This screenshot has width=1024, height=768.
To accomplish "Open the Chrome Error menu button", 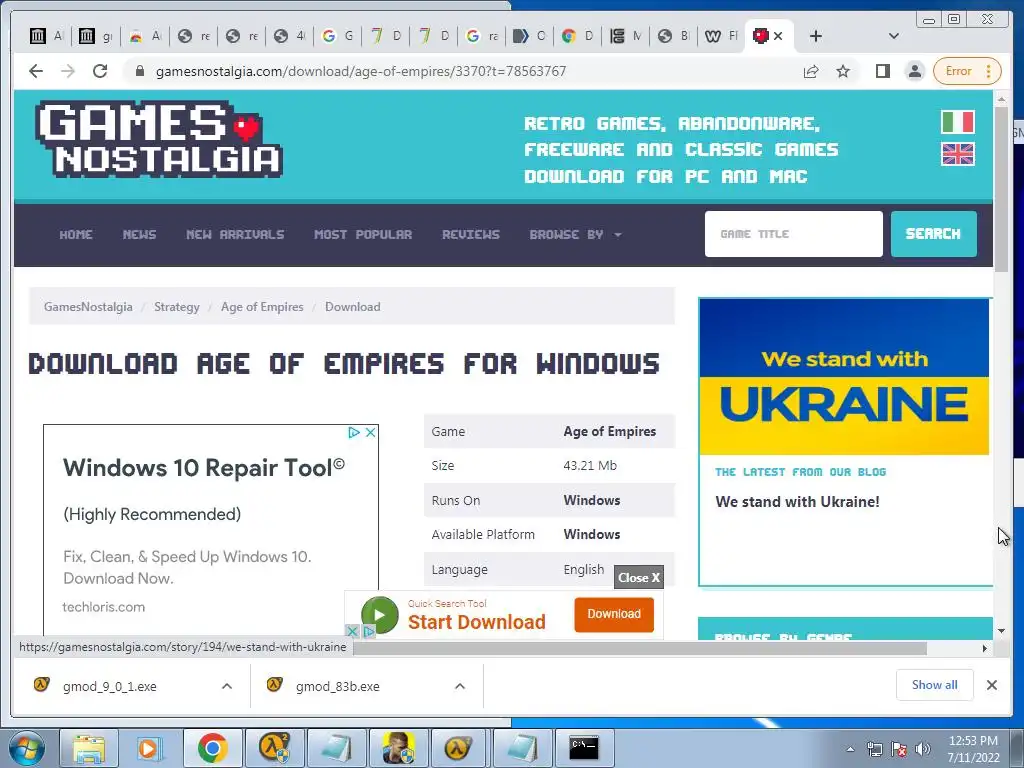I will pos(967,71).
